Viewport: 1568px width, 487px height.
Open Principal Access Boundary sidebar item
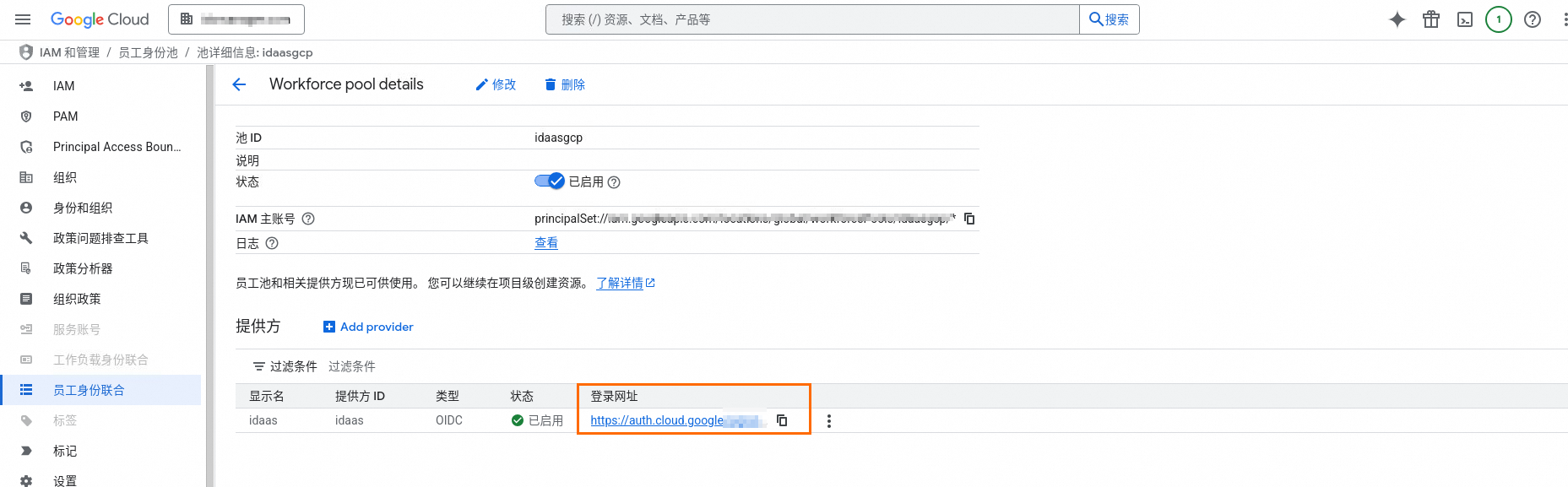pyautogui.click(x=101, y=147)
